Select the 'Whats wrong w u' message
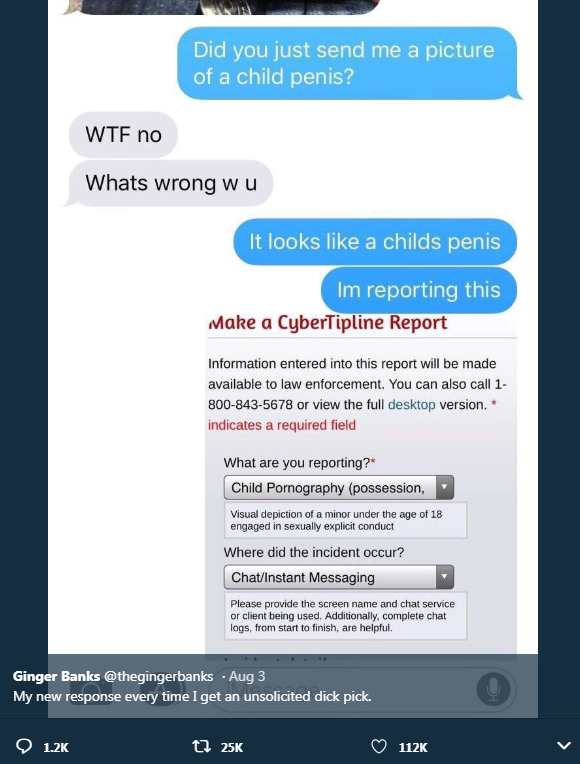 point(171,183)
